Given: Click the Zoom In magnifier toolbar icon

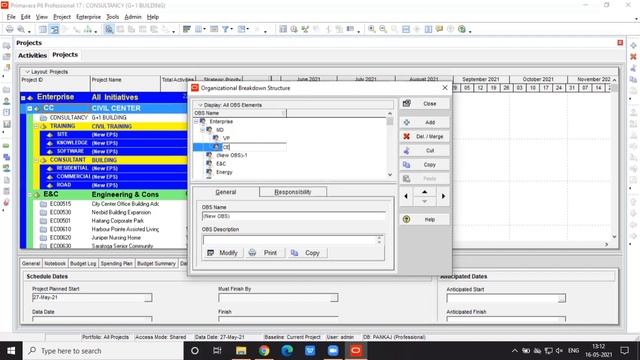Looking at the screenshot, I should pyautogui.click(x=371, y=29).
